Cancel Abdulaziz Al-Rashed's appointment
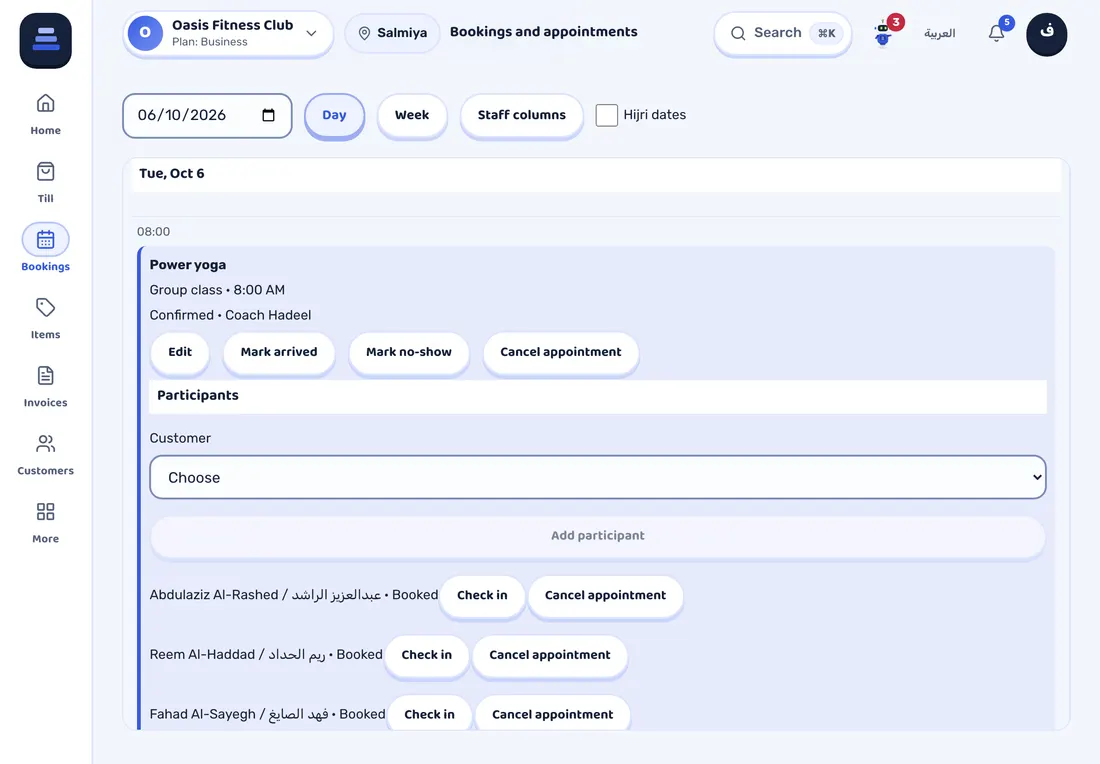 tap(605, 596)
